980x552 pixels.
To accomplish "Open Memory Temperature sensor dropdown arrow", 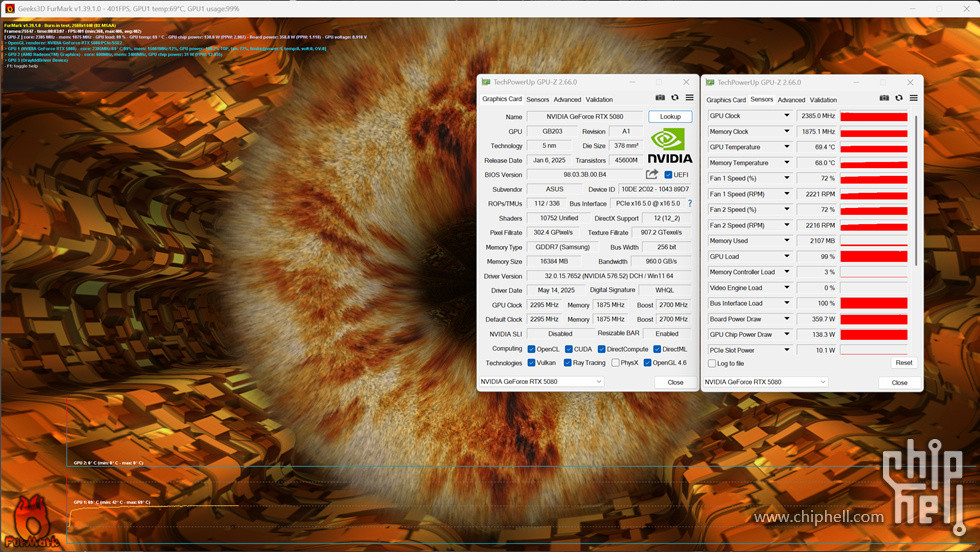I will pyautogui.click(x=787, y=163).
